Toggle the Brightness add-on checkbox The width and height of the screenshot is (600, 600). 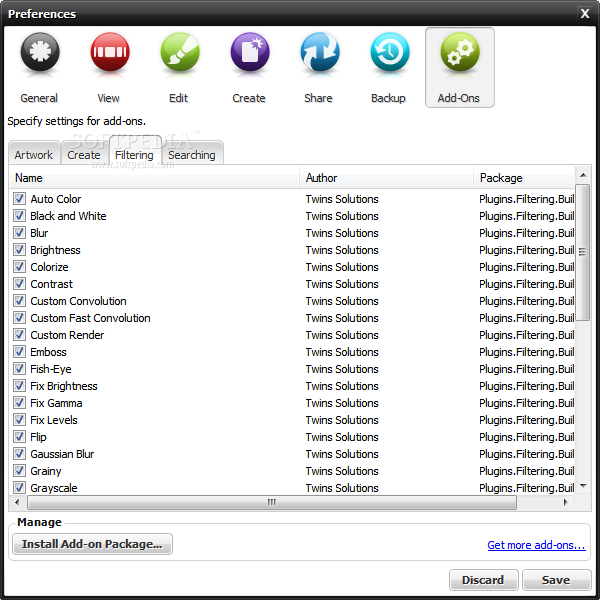click(x=20, y=249)
